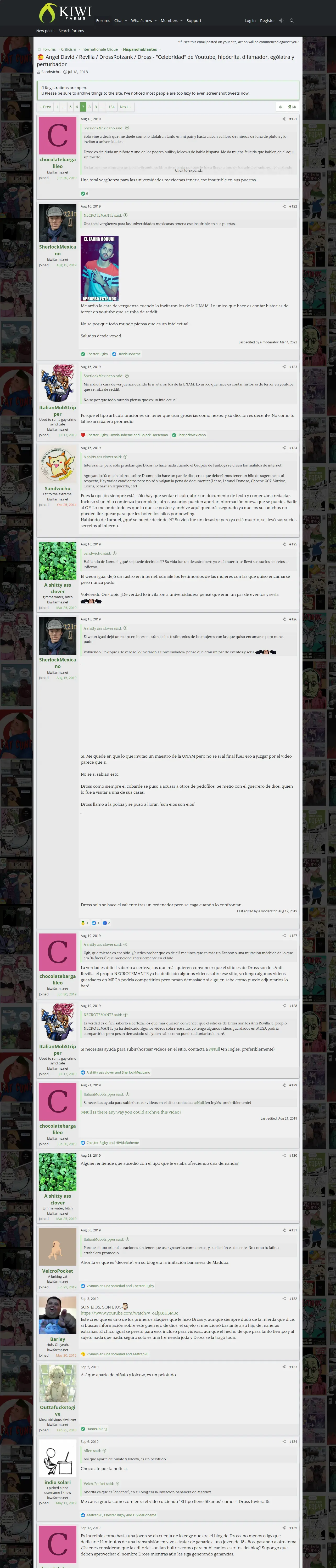Open the Hispanohablantes breadcrumb link

[140, 49]
